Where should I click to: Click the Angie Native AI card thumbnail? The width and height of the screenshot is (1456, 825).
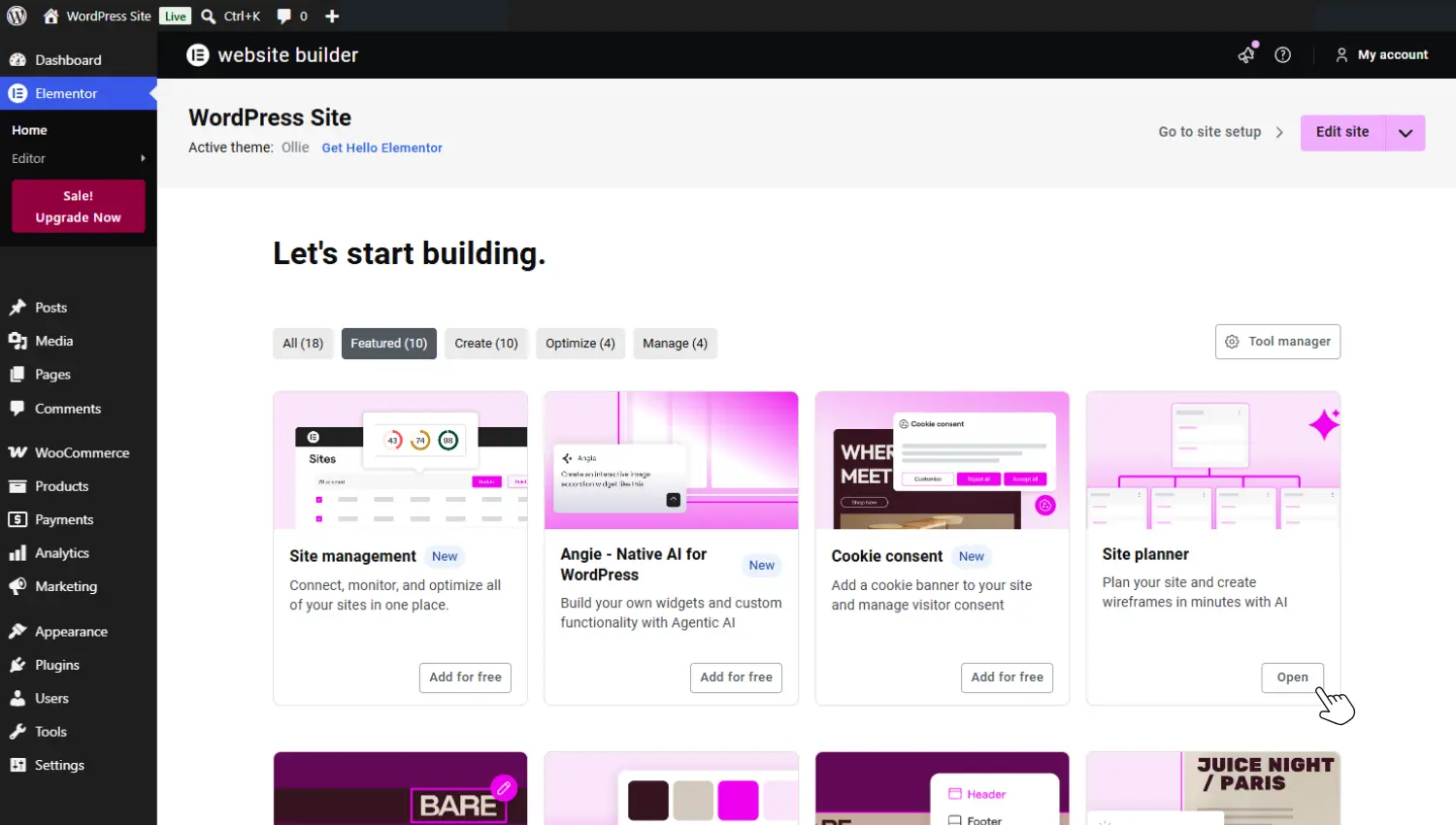pos(671,460)
